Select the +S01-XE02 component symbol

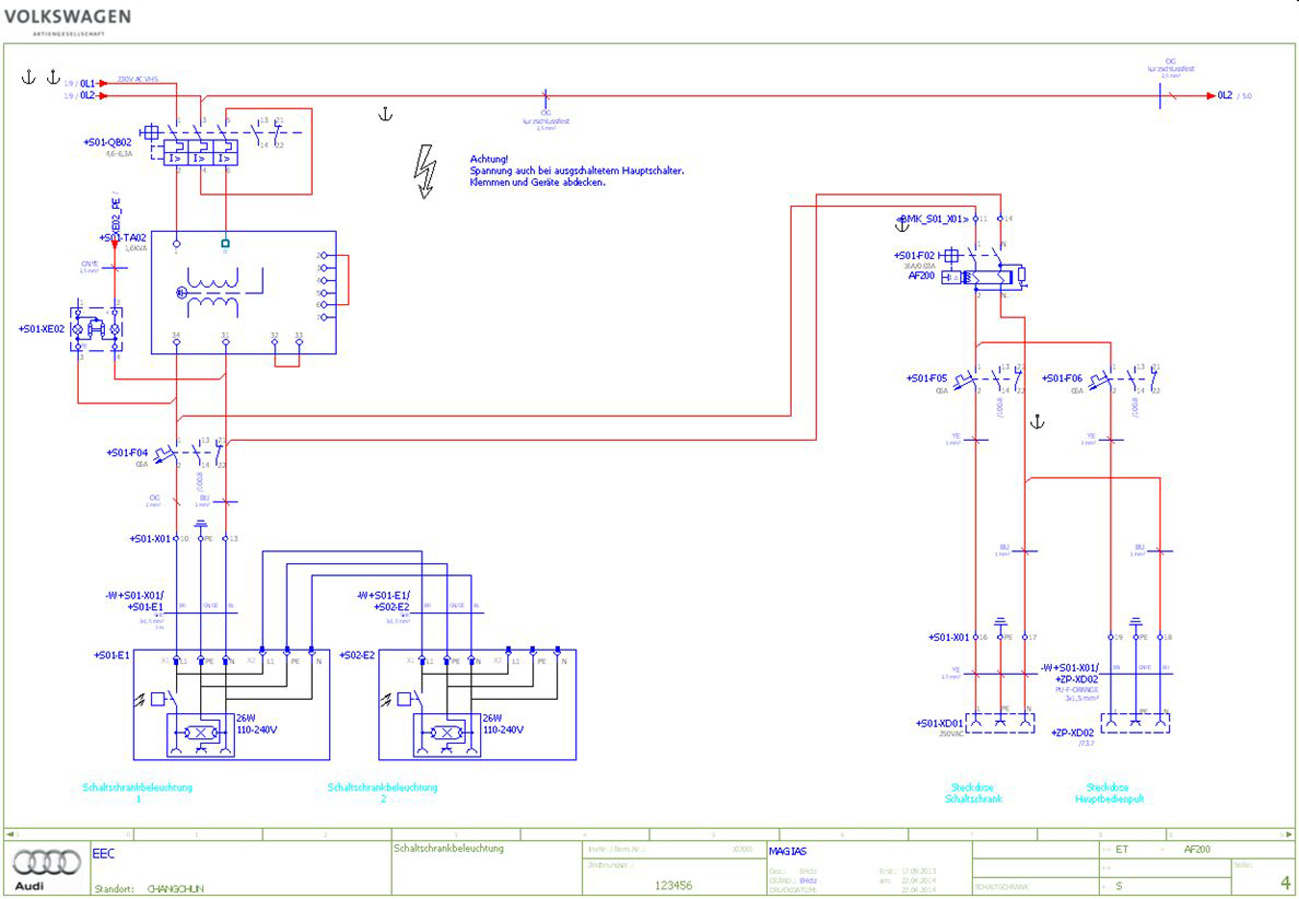97,329
